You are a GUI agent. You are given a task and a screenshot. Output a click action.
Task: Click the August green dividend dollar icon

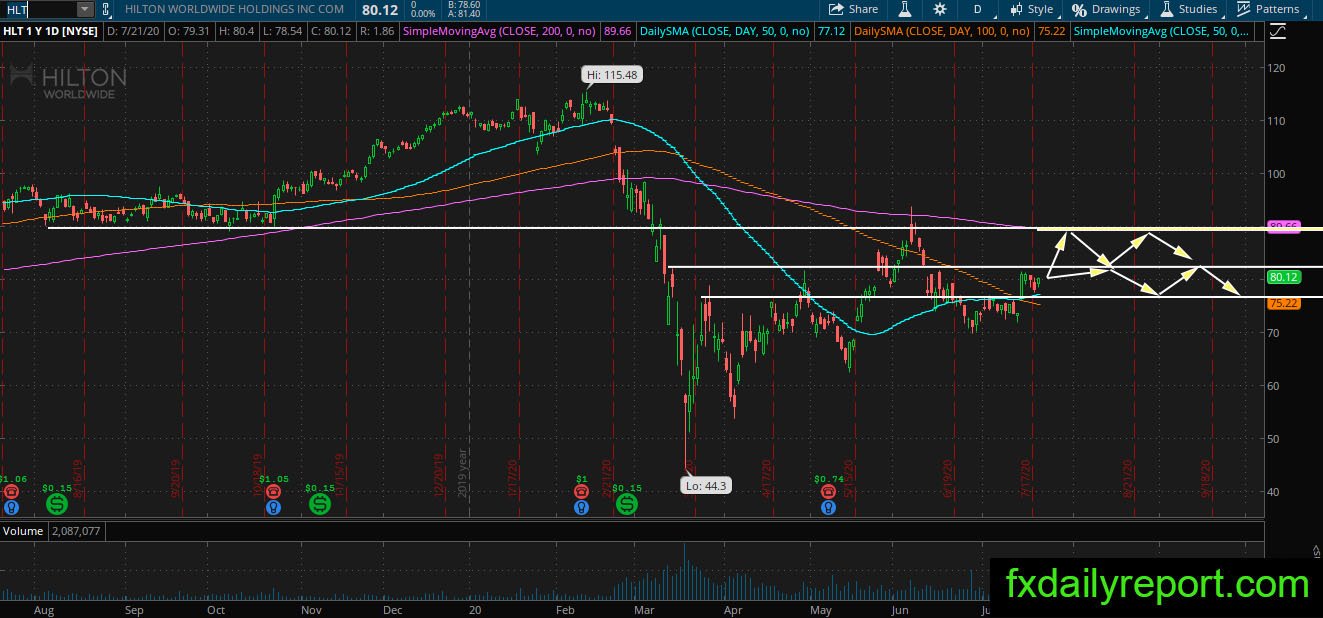(x=56, y=503)
